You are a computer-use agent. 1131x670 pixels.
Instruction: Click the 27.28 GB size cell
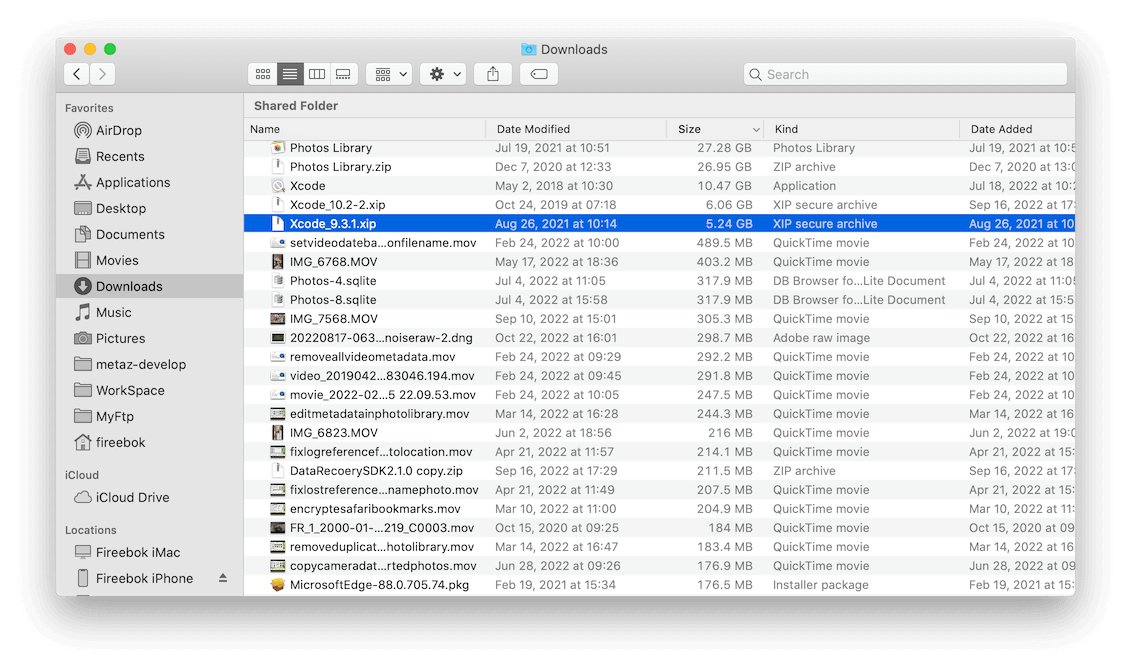[x=724, y=148]
